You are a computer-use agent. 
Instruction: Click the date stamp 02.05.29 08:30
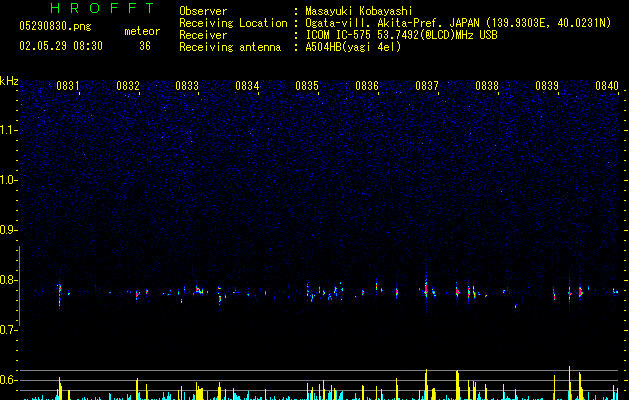(x=61, y=46)
